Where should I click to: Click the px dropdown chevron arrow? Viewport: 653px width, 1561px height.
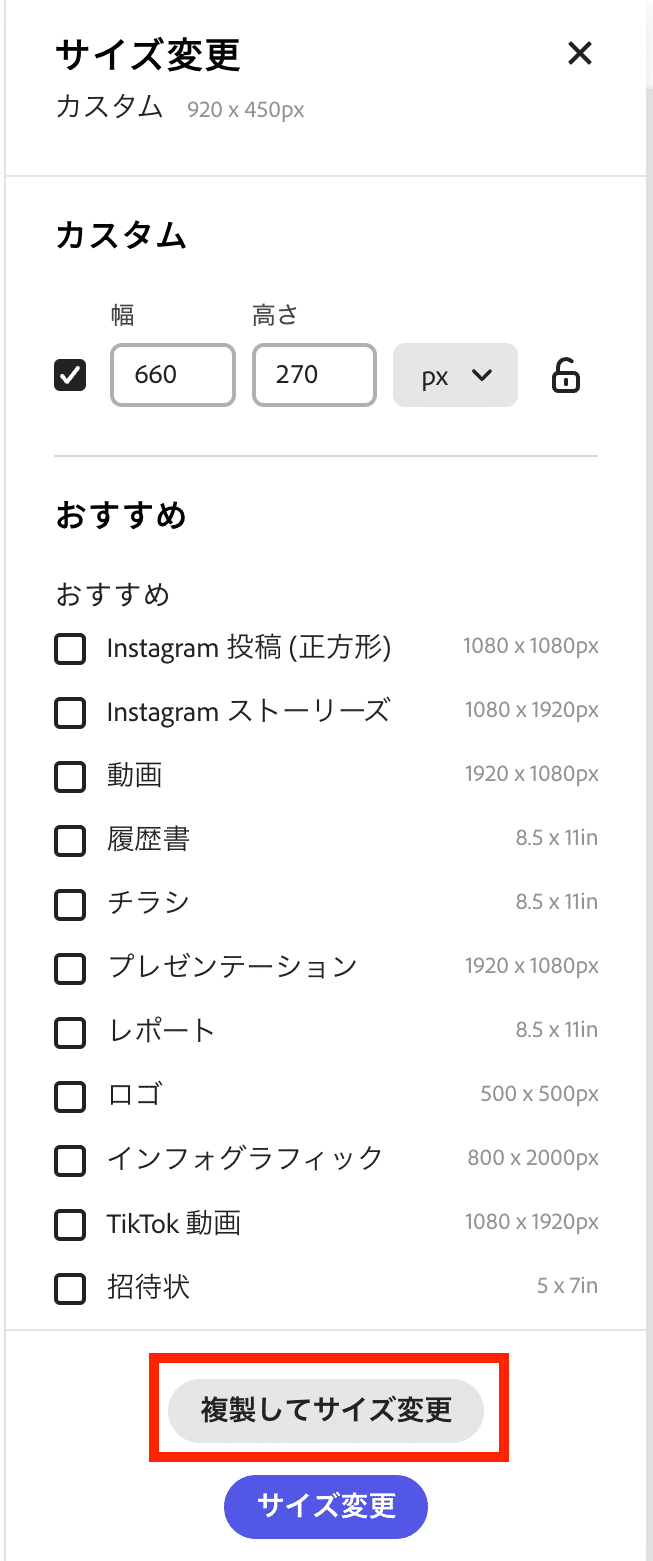482,376
